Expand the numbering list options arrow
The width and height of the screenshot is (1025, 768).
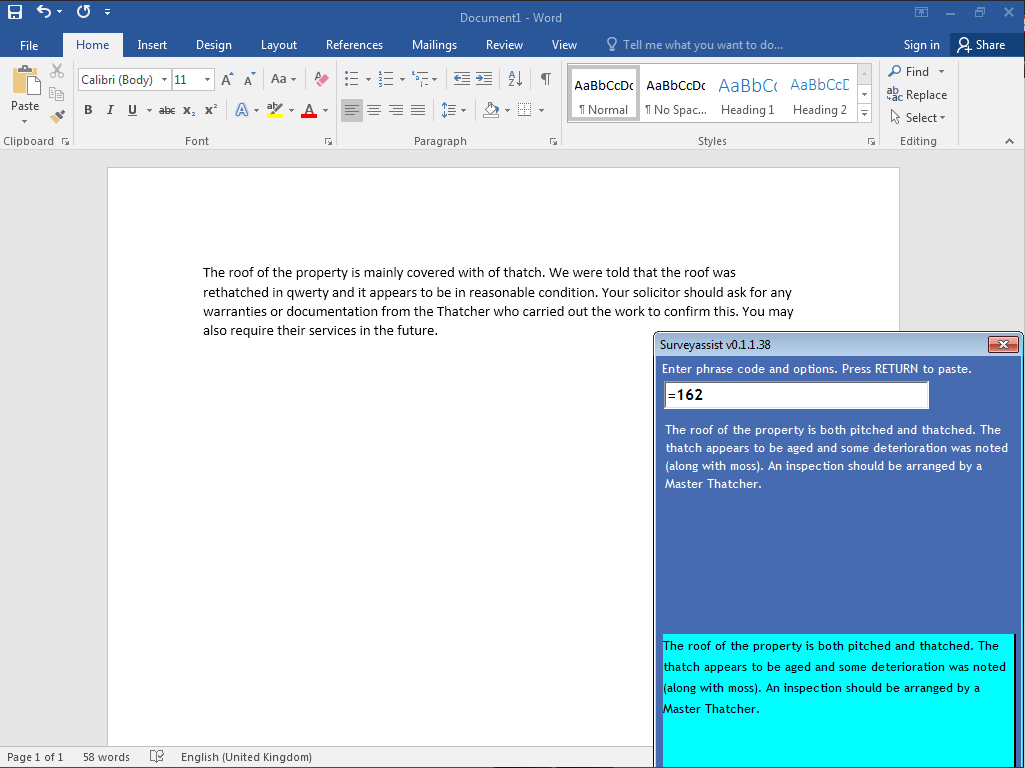402,80
